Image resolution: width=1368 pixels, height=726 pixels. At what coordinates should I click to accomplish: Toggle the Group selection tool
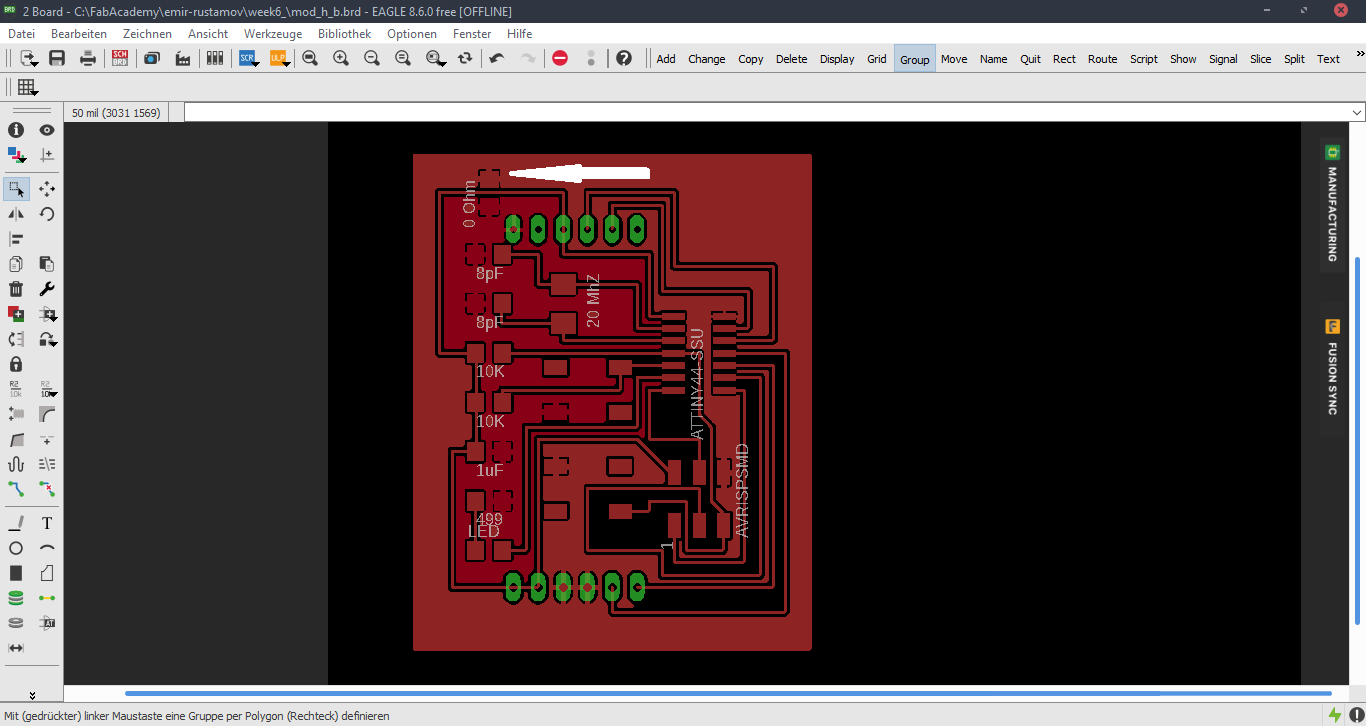[x=16, y=189]
